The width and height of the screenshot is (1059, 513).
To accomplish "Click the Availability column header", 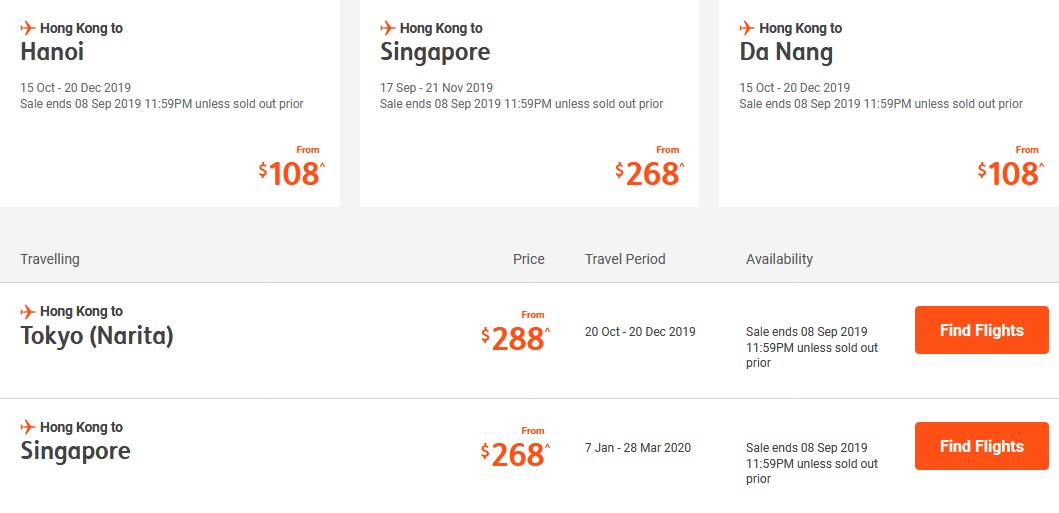I will [779, 259].
